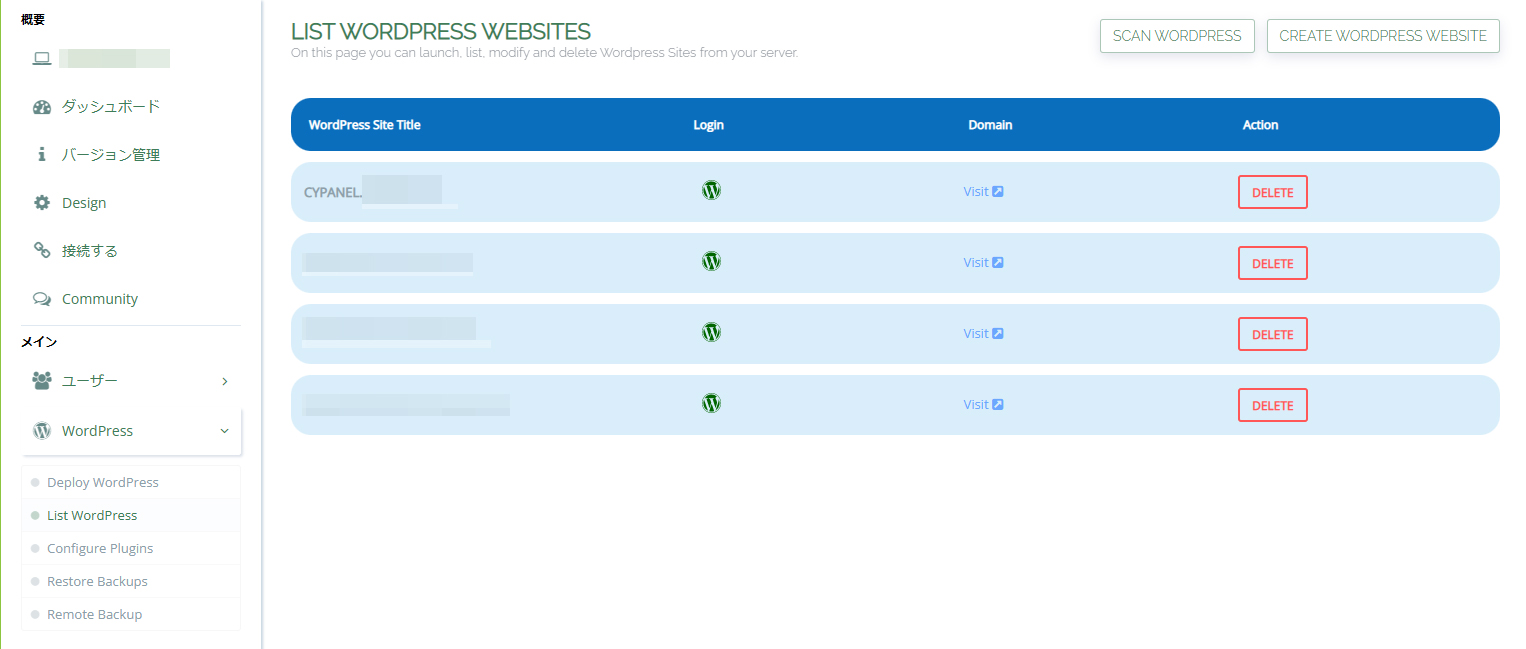Delete the CYPANEL WordPress site

coord(1272,192)
